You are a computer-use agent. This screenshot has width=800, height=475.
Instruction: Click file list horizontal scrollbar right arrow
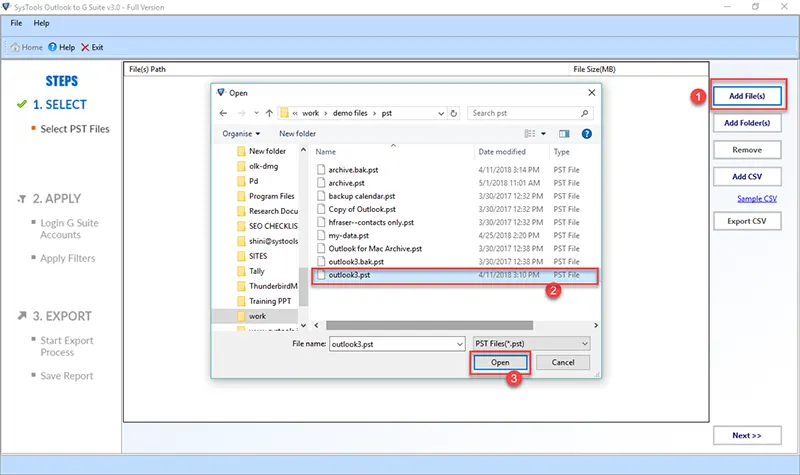(x=595, y=326)
